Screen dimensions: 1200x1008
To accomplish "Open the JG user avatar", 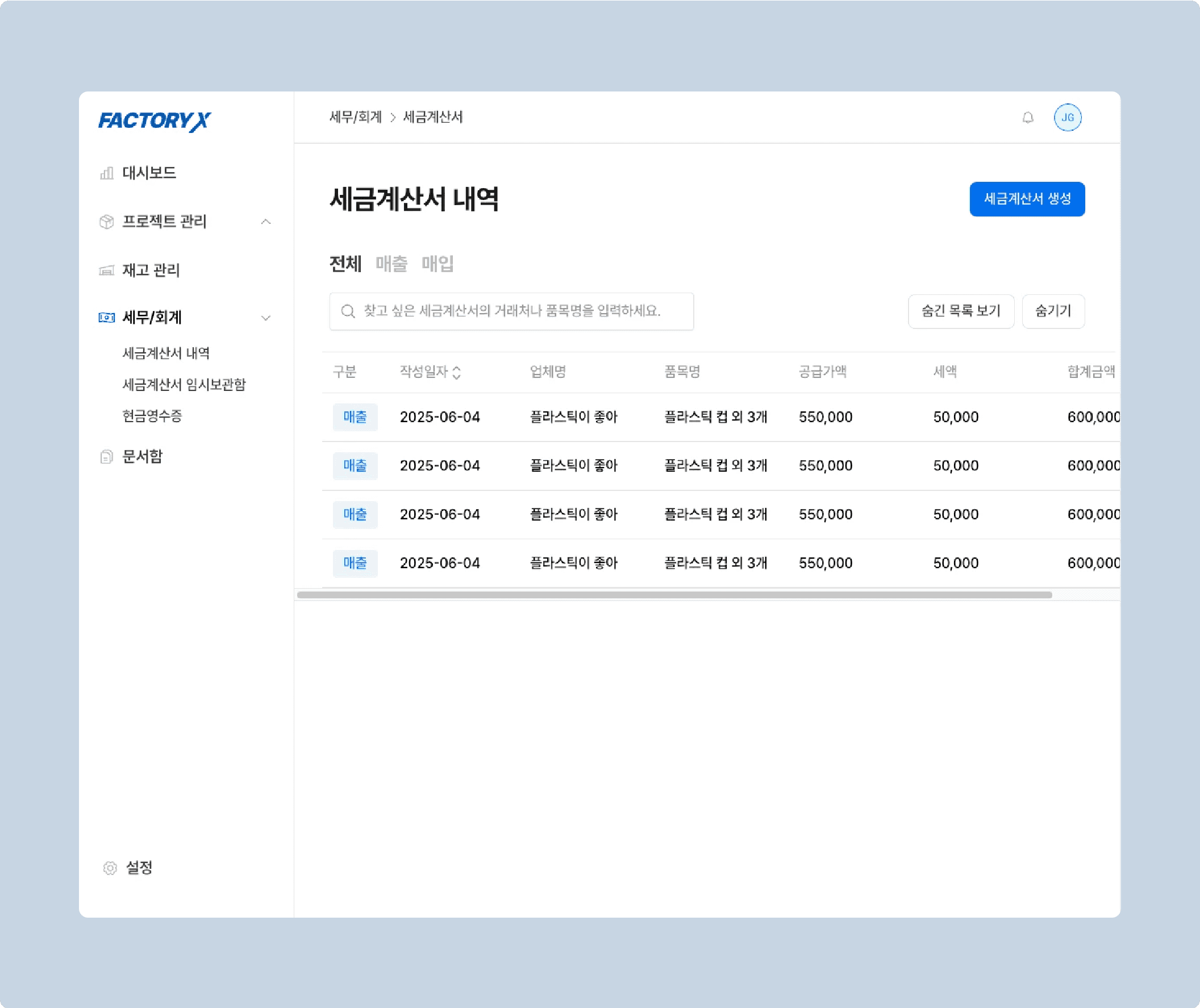I will [1067, 118].
